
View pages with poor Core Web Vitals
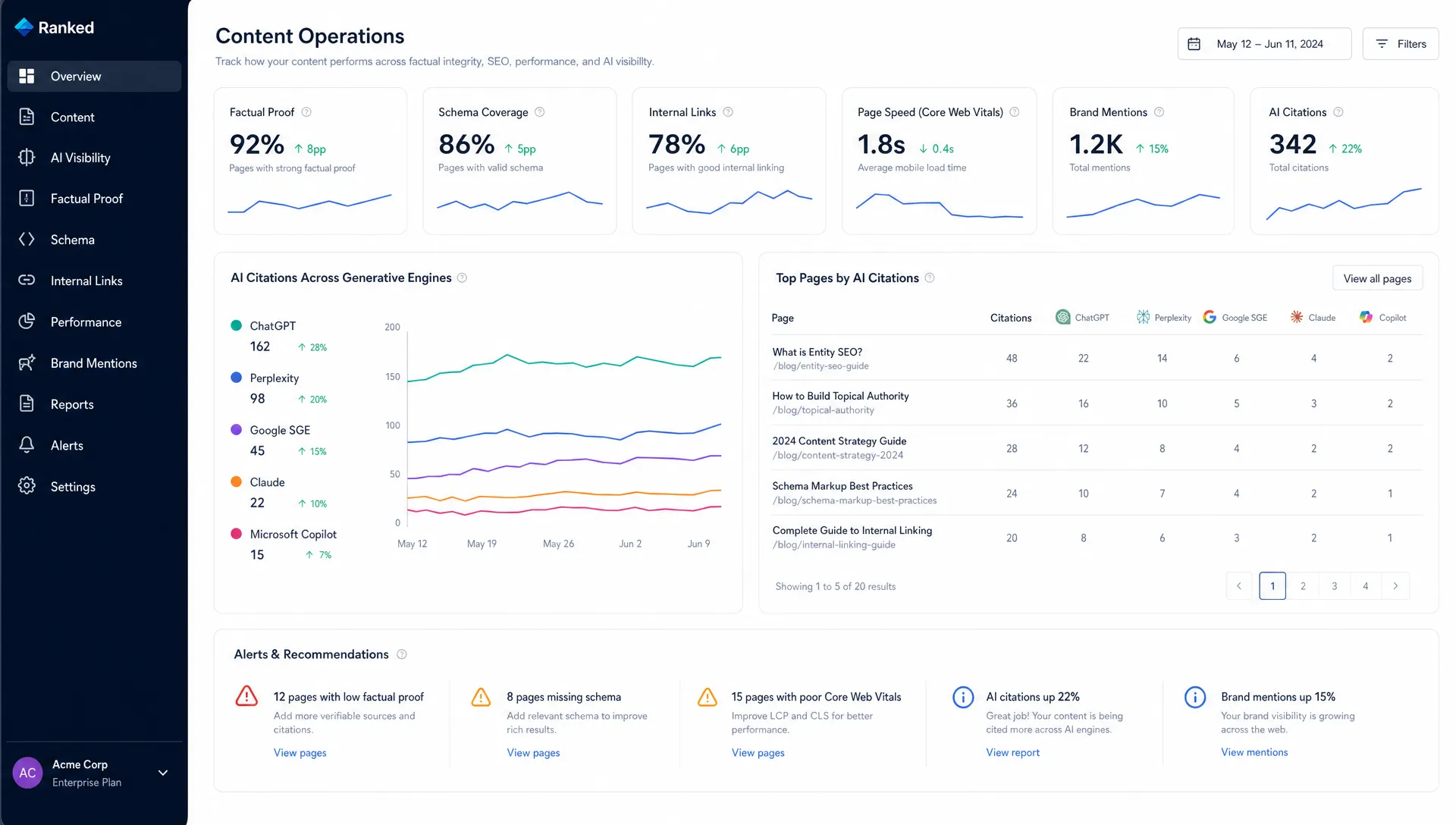[758, 753]
